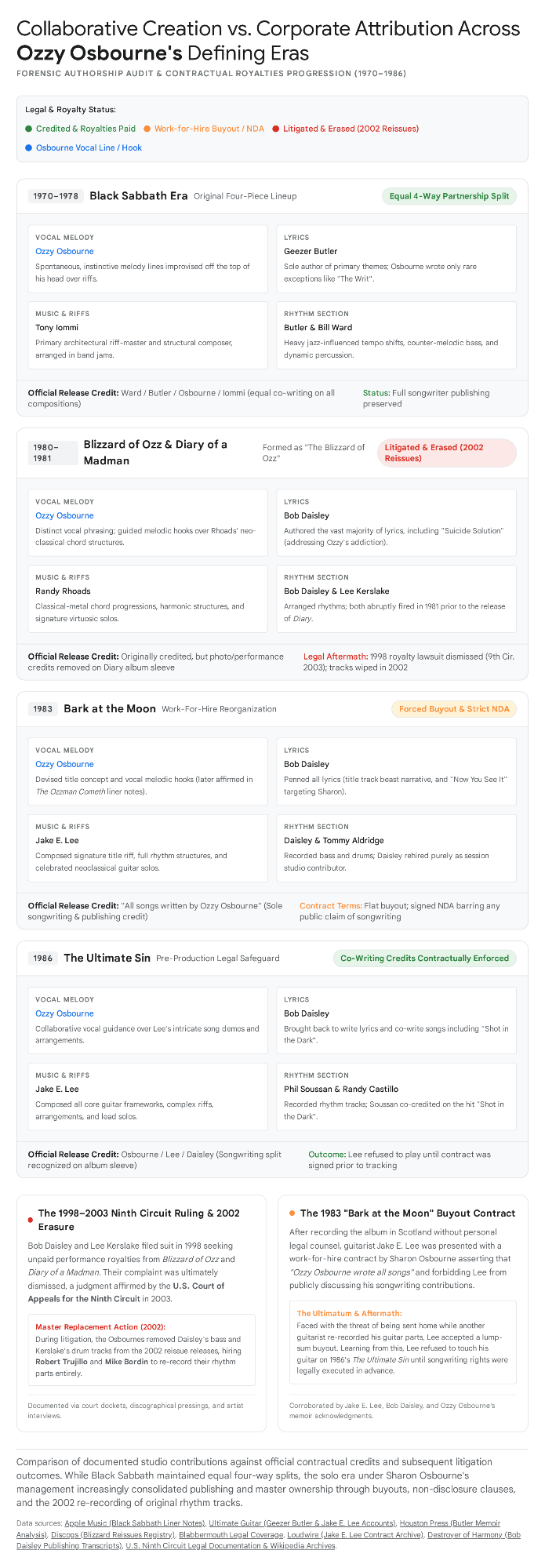The image size is (545, 1568).
Task: Click the red Litigated & Erased legend dot
Action: (x=275, y=129)
